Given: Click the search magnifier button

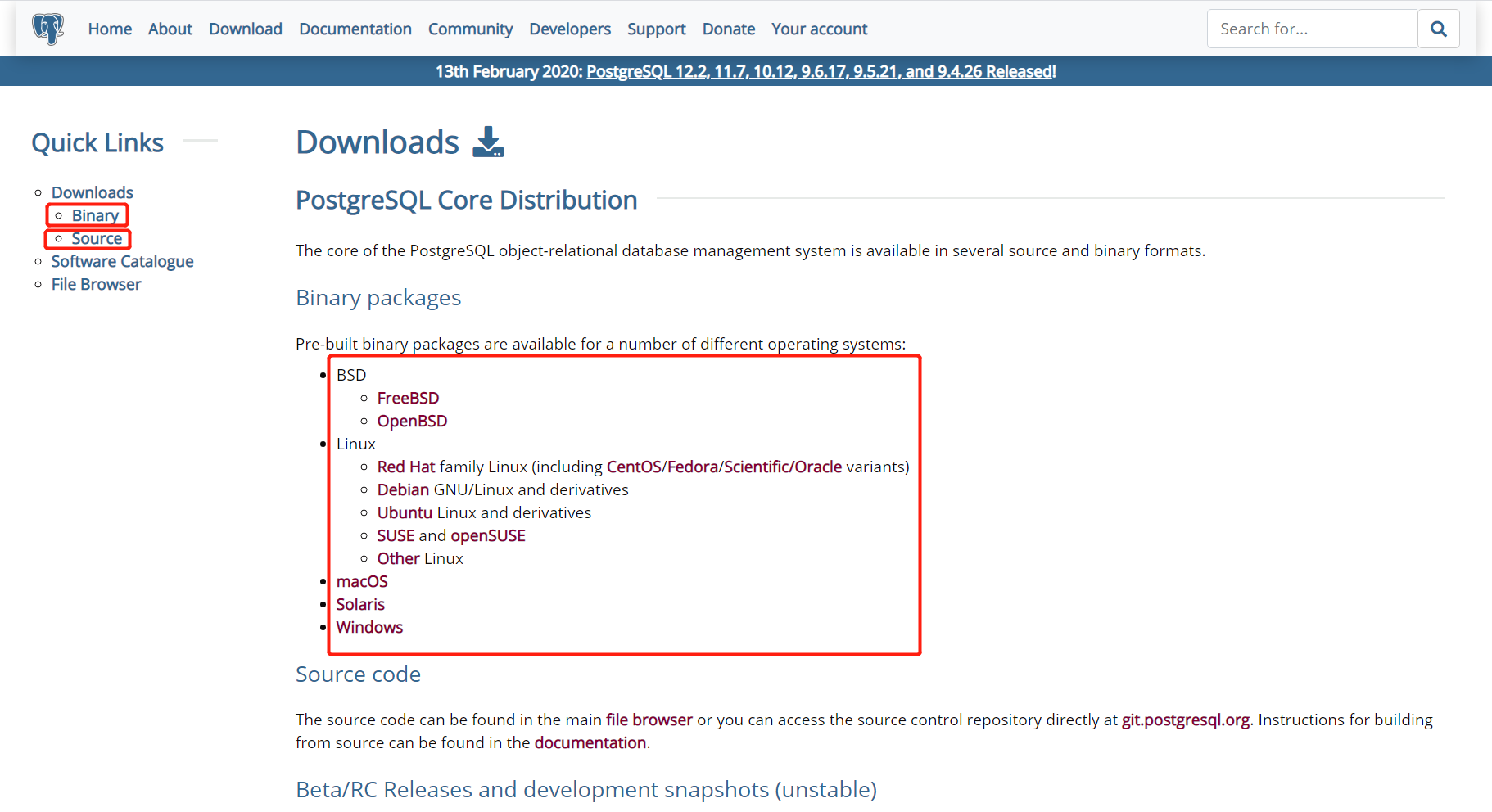Looking at the screenshot, I should pyautogui.click(x=1439, y=29).
